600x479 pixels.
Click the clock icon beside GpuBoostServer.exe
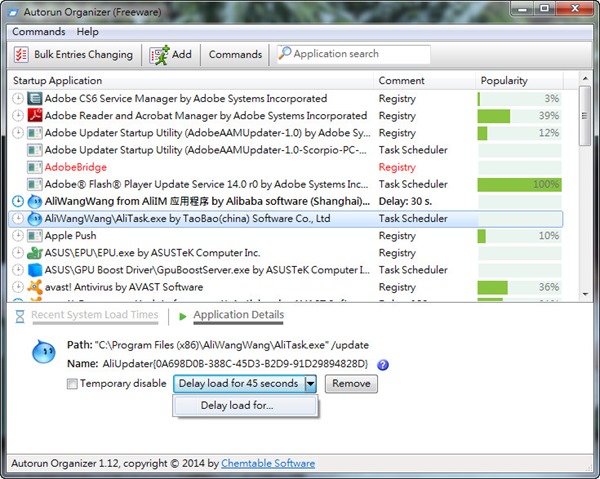tap(18, 270)
